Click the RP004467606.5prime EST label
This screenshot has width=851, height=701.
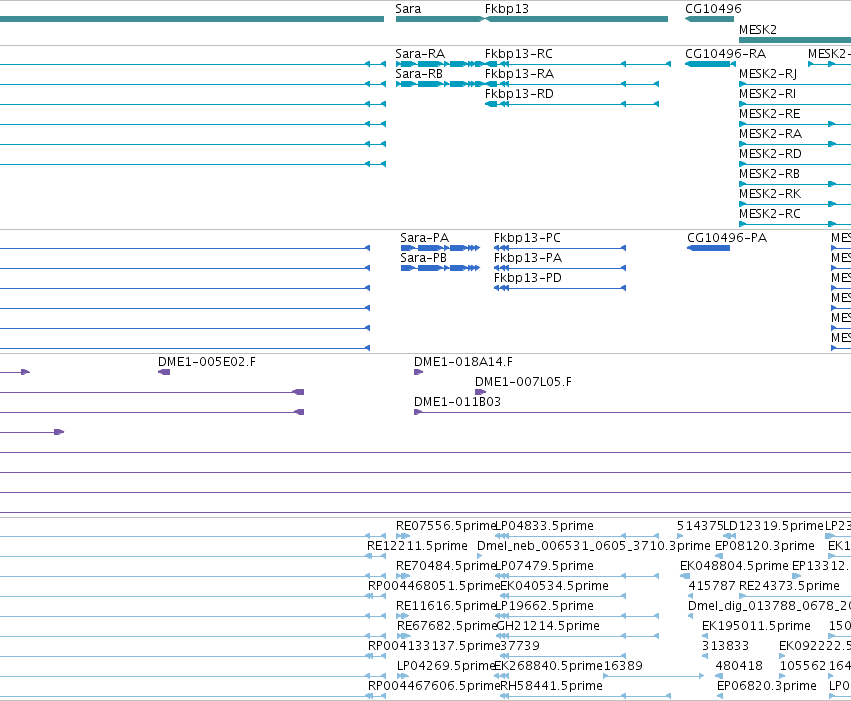click(433, 686)
